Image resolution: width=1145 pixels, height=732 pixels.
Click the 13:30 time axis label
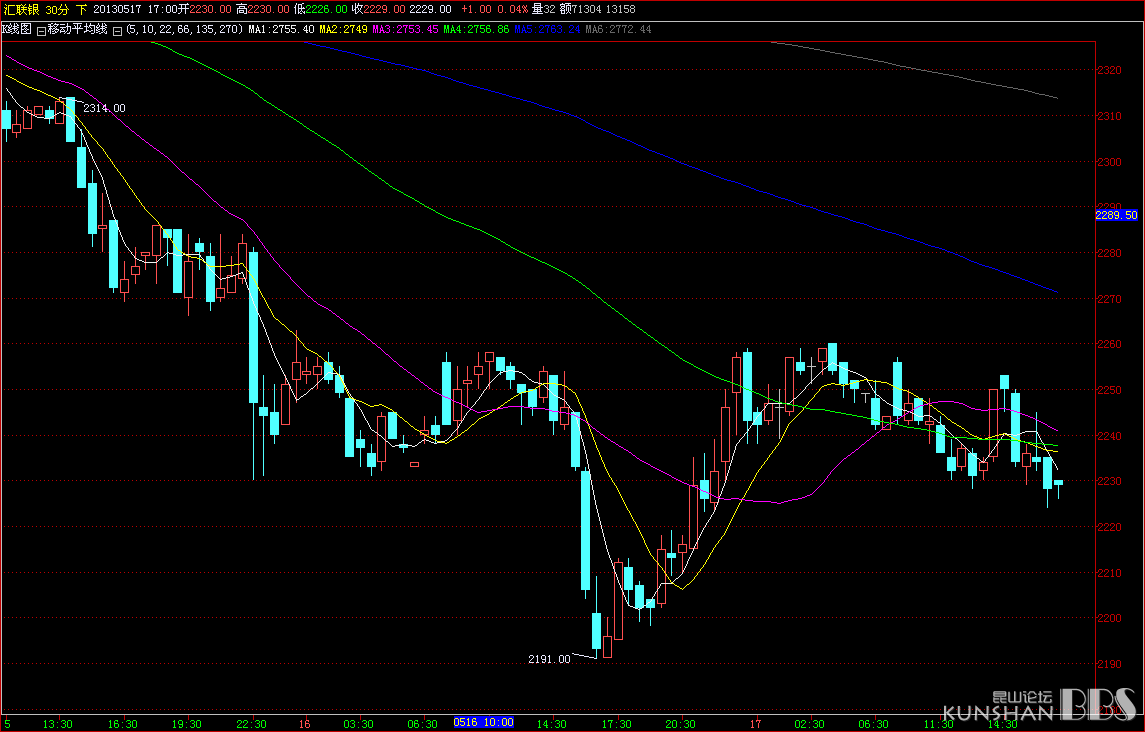pyautogui.click(x=58, y=724)
